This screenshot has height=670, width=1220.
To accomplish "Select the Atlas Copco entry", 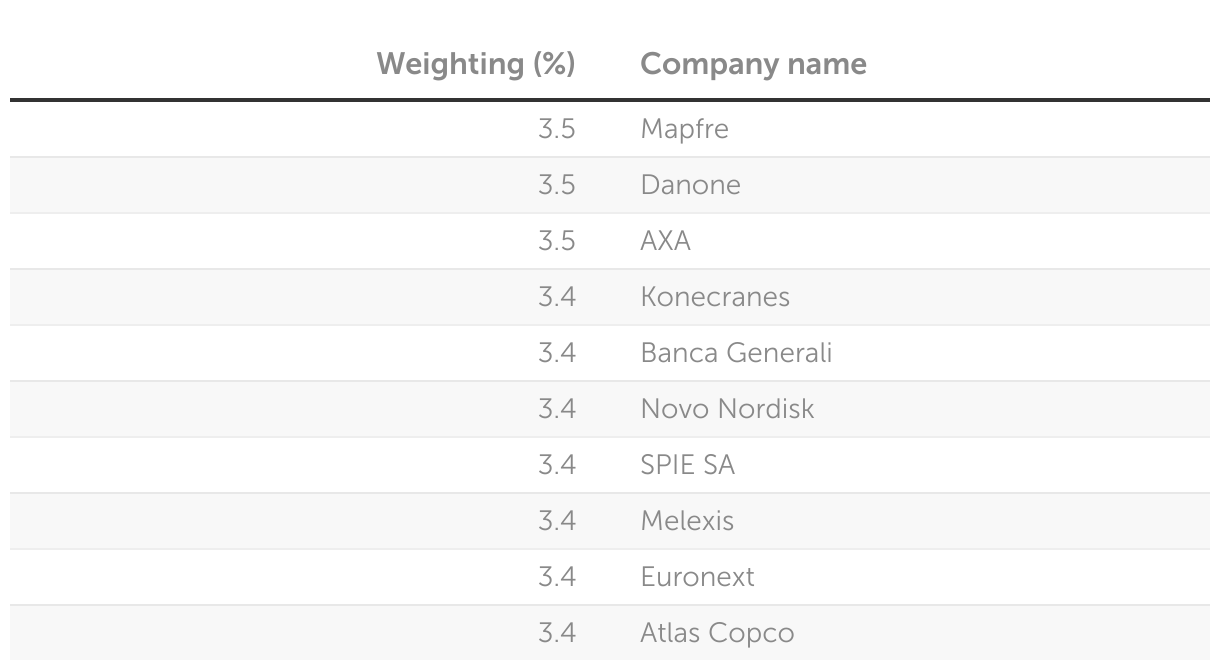I will pos(717,633).
